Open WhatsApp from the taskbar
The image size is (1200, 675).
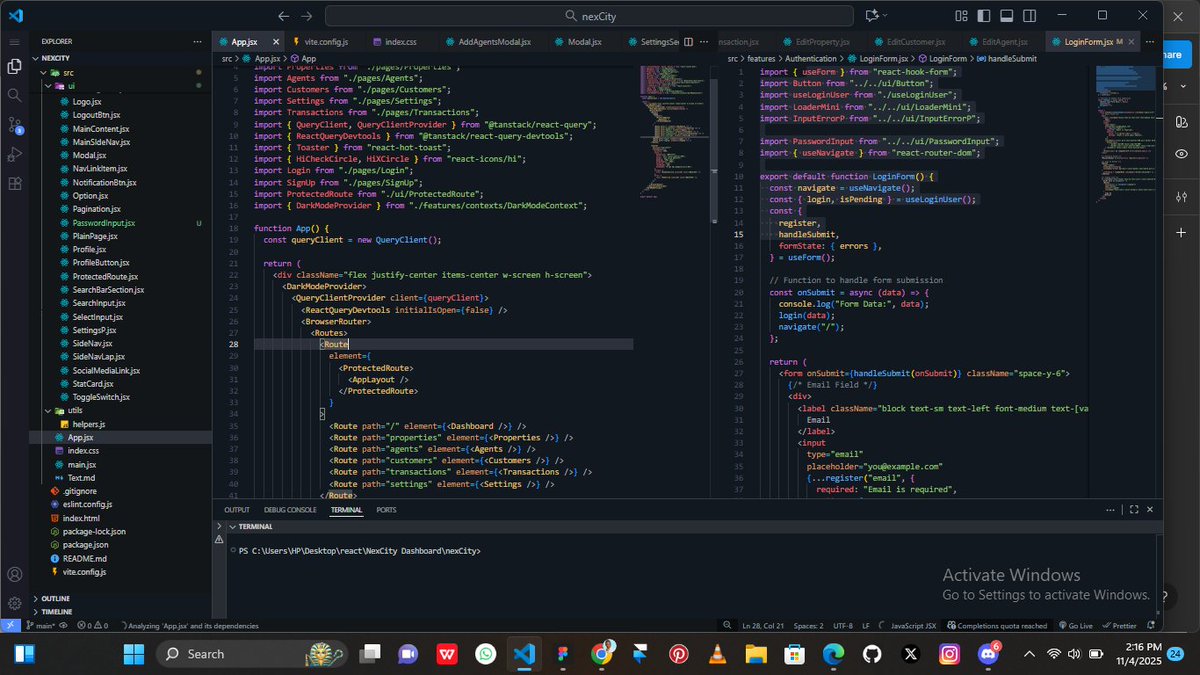pyautogui.click(x=486, y=654)
